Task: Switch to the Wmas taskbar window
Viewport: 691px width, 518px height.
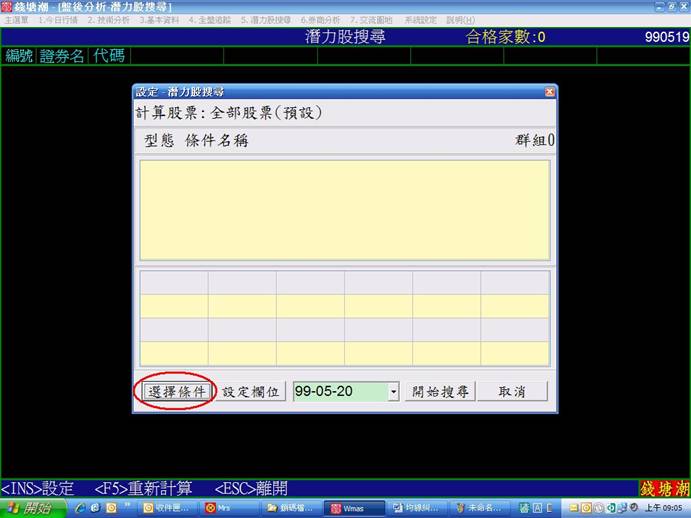Action: tap(355, 508)
